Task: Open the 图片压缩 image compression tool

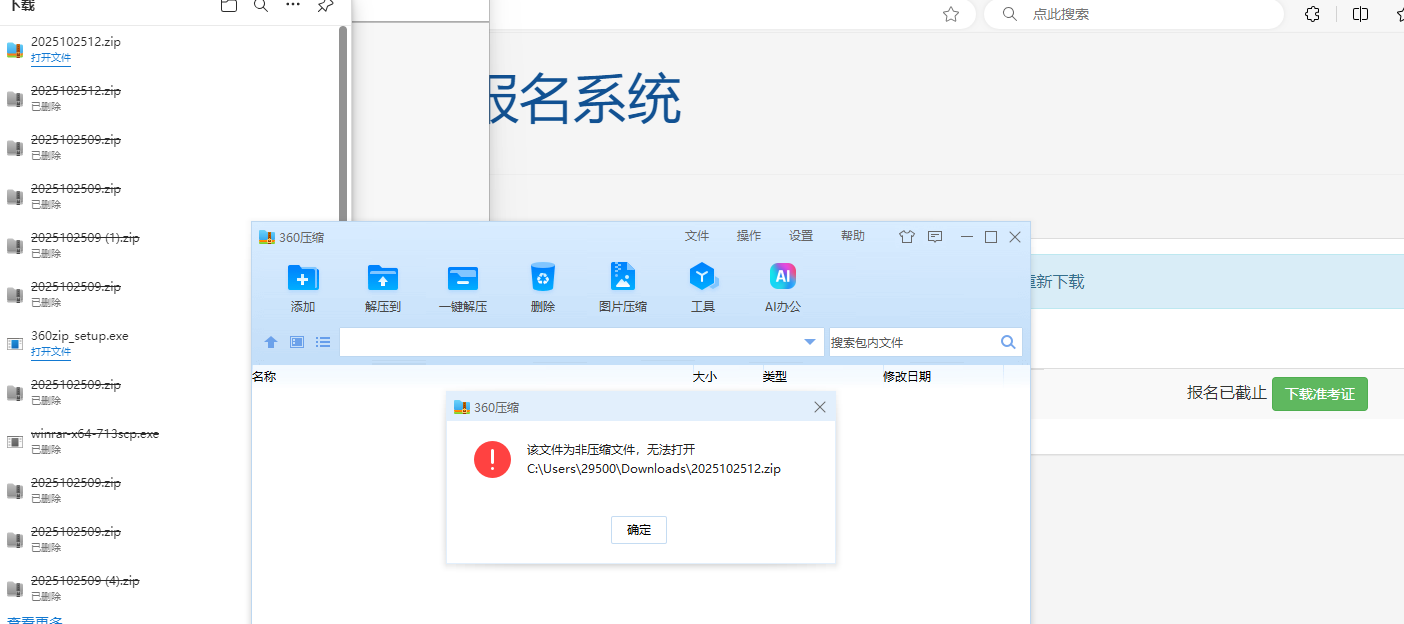Action: tap(623, 277)
